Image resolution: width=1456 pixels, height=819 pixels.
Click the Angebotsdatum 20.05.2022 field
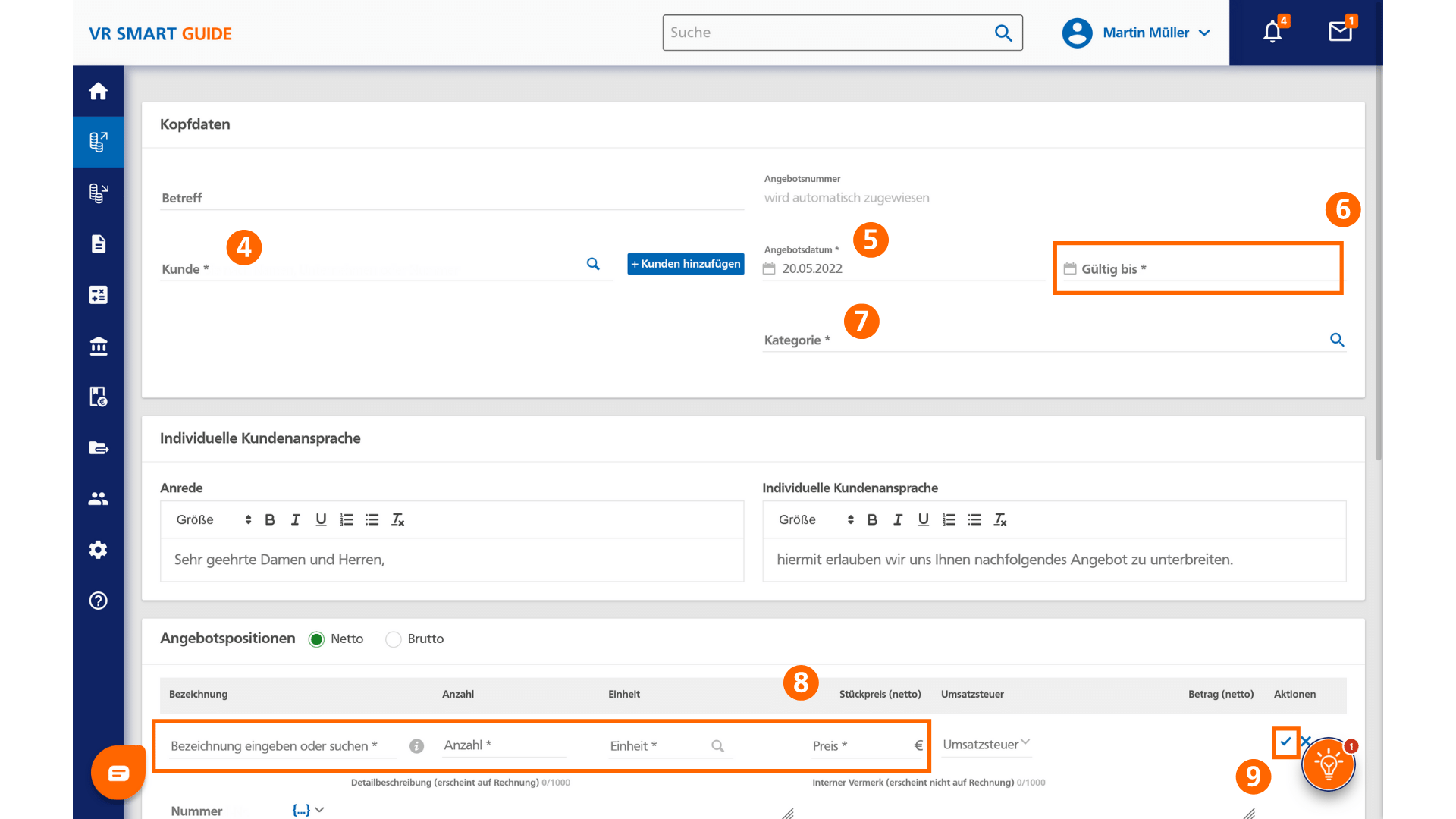click(902, 268)
